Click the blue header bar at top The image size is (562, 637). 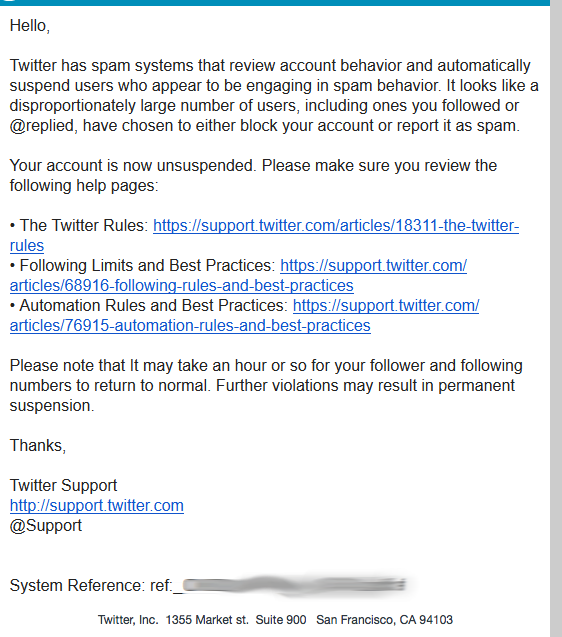pyautogui.click(x=275, y=2)
